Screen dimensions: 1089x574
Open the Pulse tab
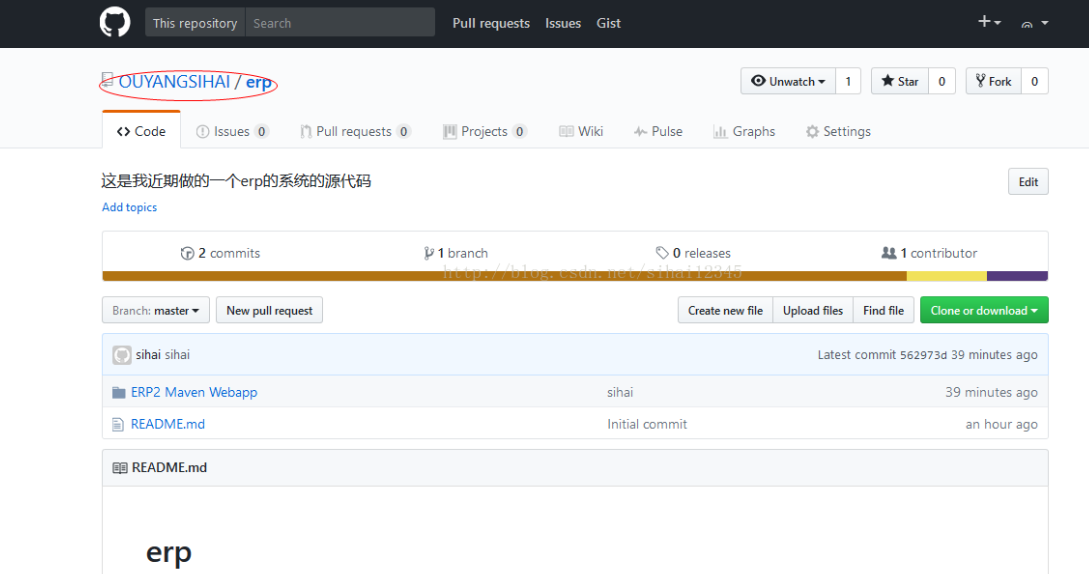[658, 131]
